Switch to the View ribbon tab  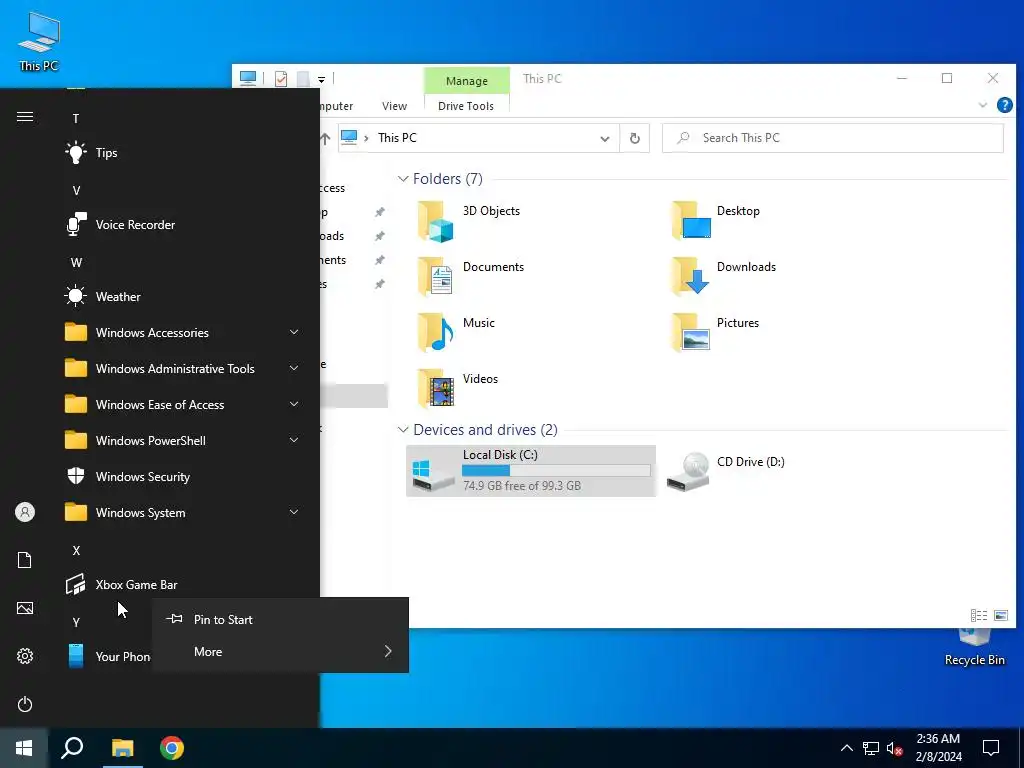tap(394, 106)
